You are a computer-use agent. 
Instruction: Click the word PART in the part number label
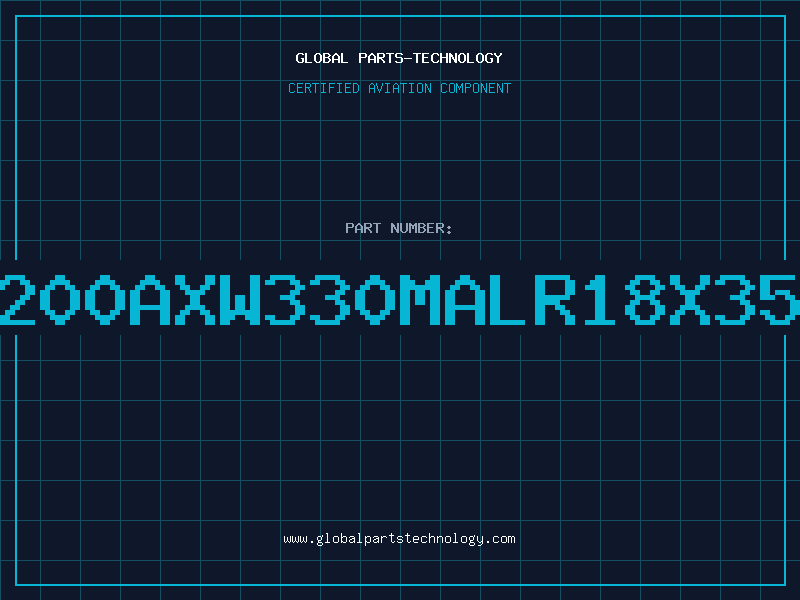coord(363,228)
